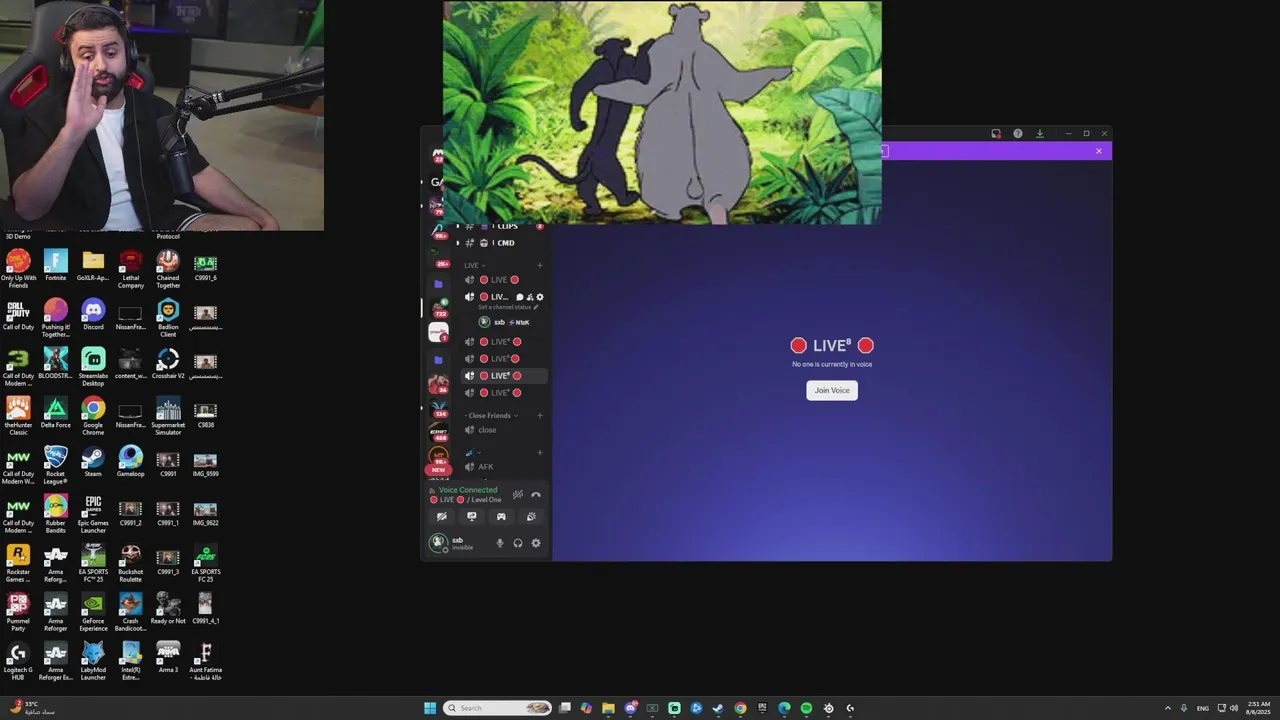
Task: Open Windows Start menu
Action: [x=430, y=708]
